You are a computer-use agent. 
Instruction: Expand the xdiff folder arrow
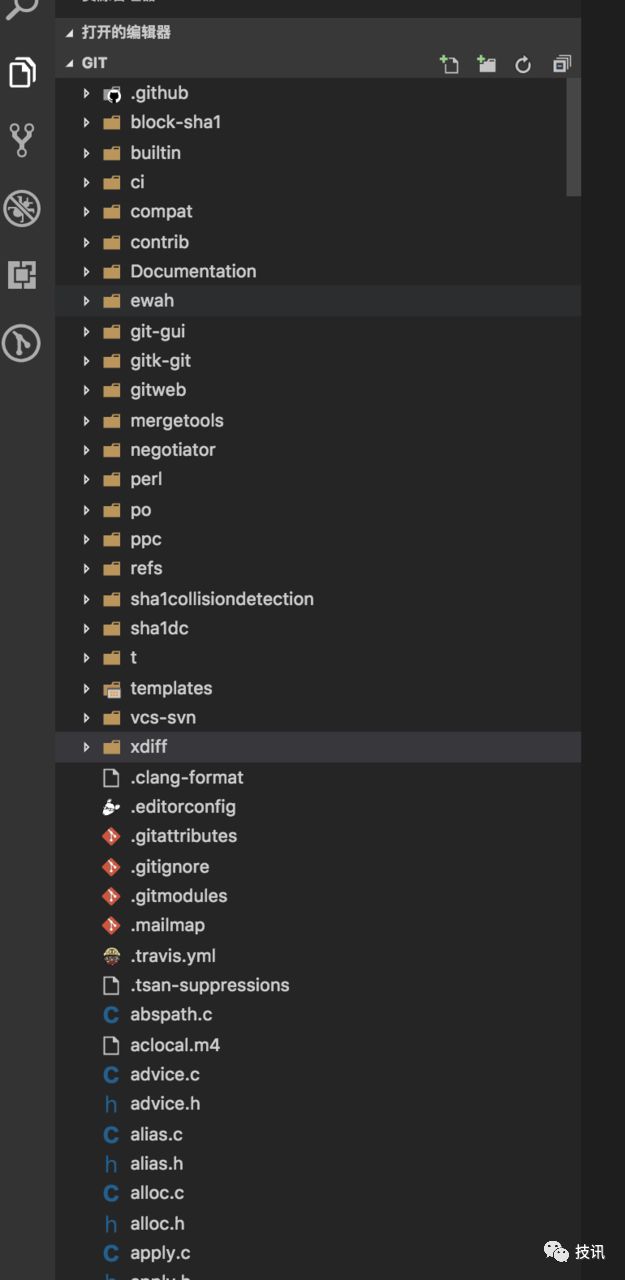pos(86,747)
